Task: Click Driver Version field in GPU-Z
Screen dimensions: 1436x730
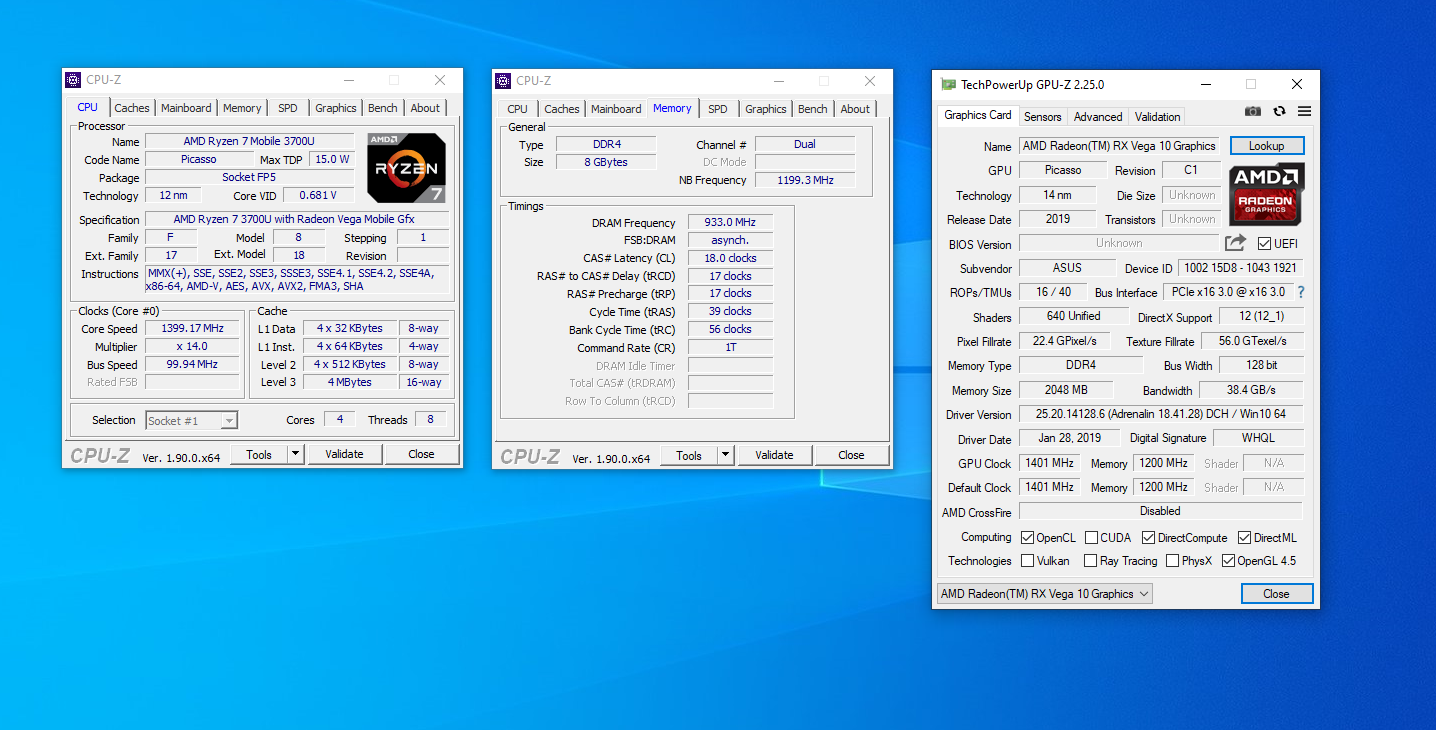Action: point(1160,414)
